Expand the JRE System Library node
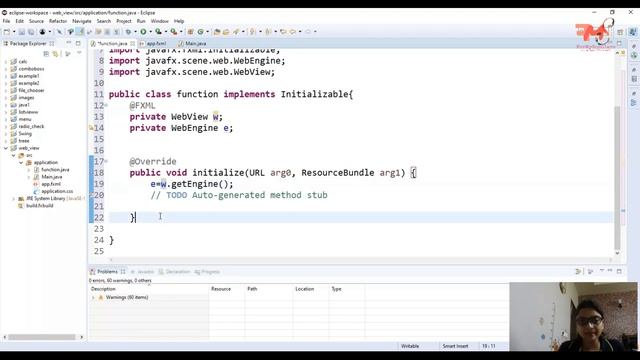640x360 pixels. (13, 199)
